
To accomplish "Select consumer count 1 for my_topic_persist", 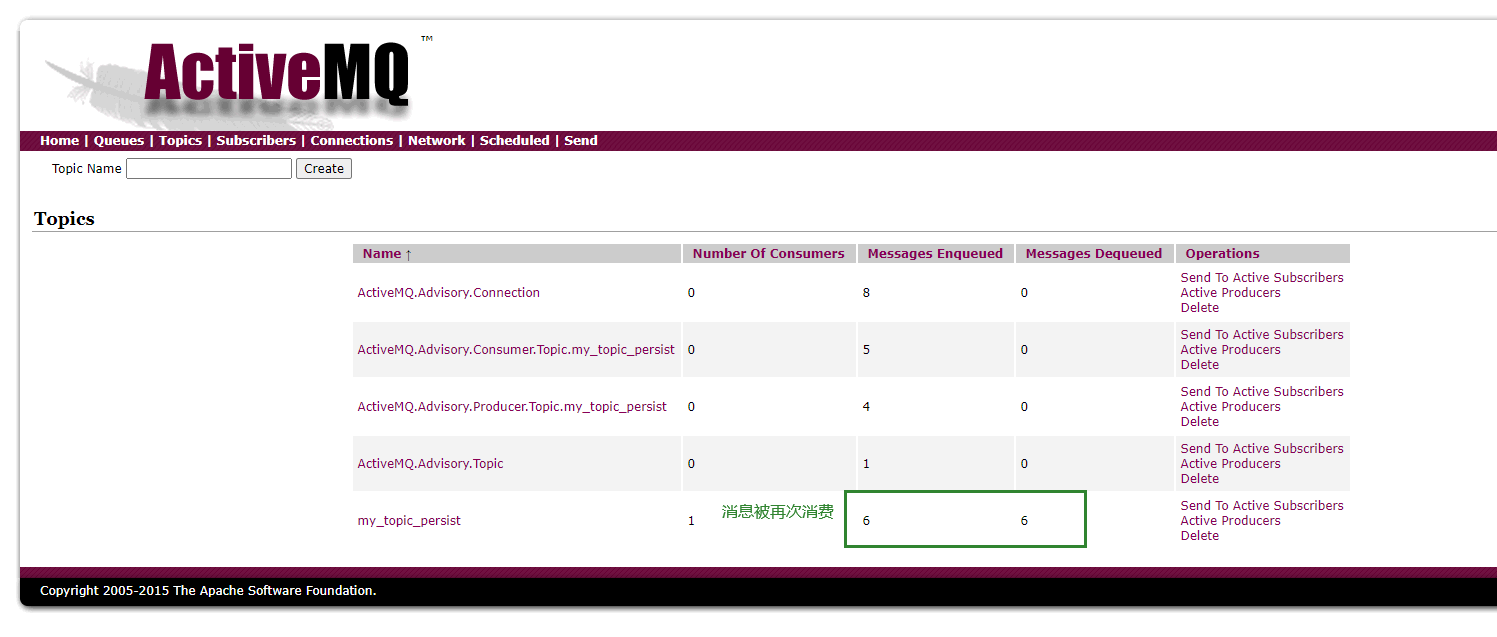I will pos(691,521).
